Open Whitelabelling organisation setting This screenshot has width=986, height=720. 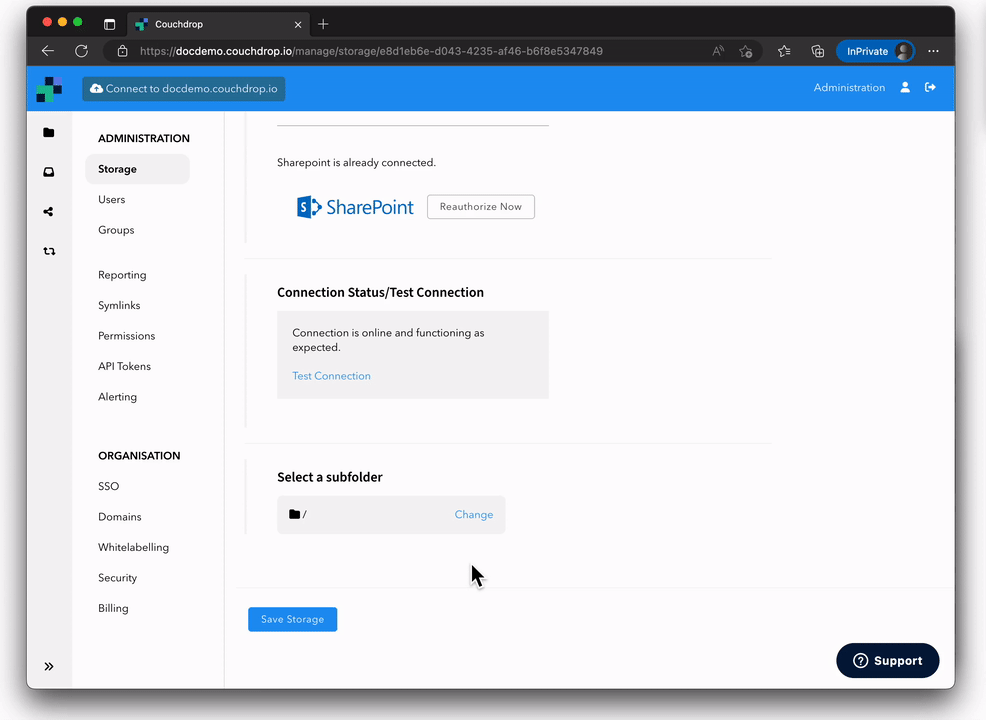click(133, 547)
